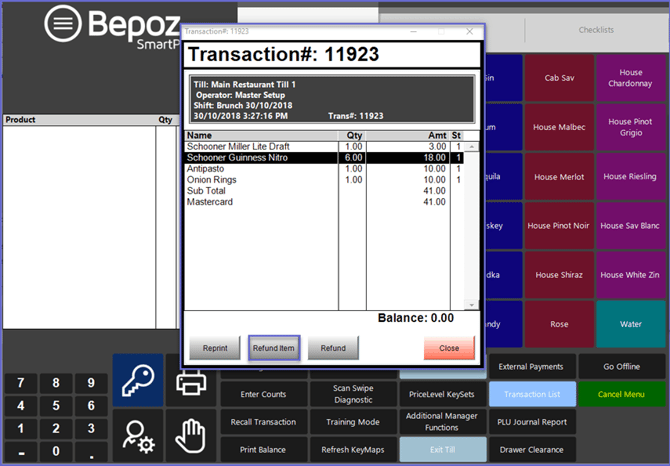This screenshot has height=466, width=670.
Task: Click the hand stop icon
Action: click(x=190, y=436)
